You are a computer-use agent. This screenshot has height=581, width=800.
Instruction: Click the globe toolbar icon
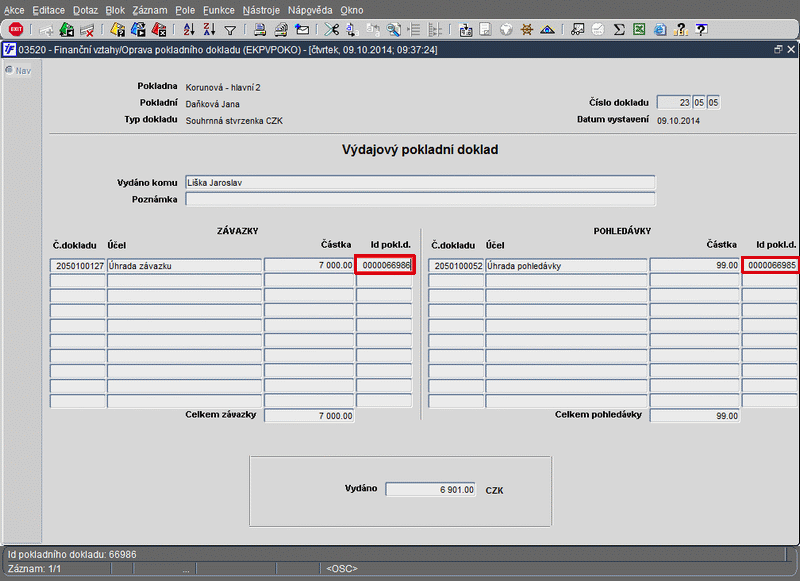506,30
